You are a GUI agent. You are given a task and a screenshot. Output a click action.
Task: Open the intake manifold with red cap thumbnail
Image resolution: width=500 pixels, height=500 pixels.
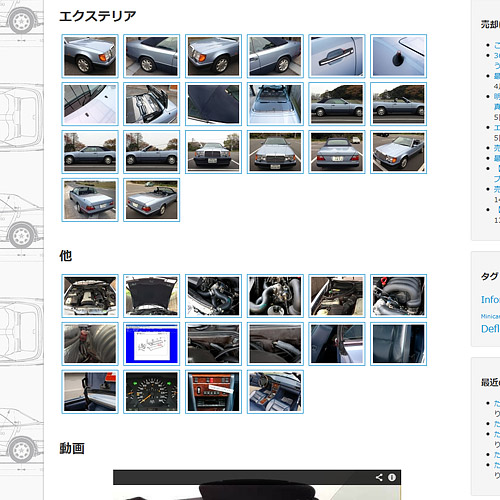(x=398, y=296)
